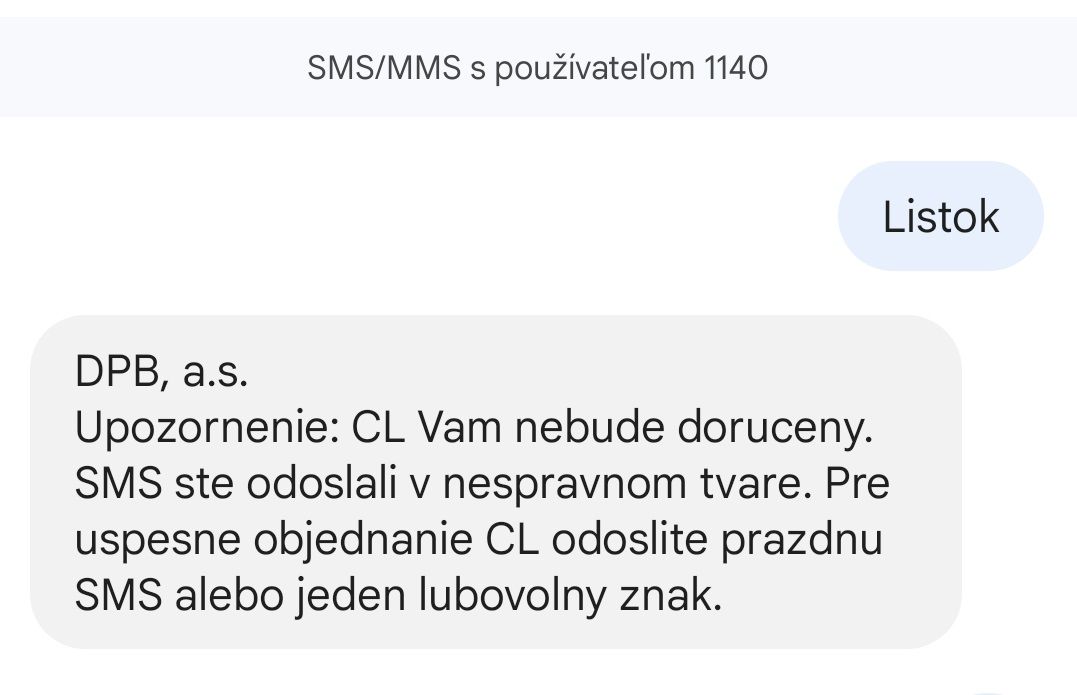Click the line starting with "SMS ste odoslali"
The image size is (1077, 695).
pos(482,484)
